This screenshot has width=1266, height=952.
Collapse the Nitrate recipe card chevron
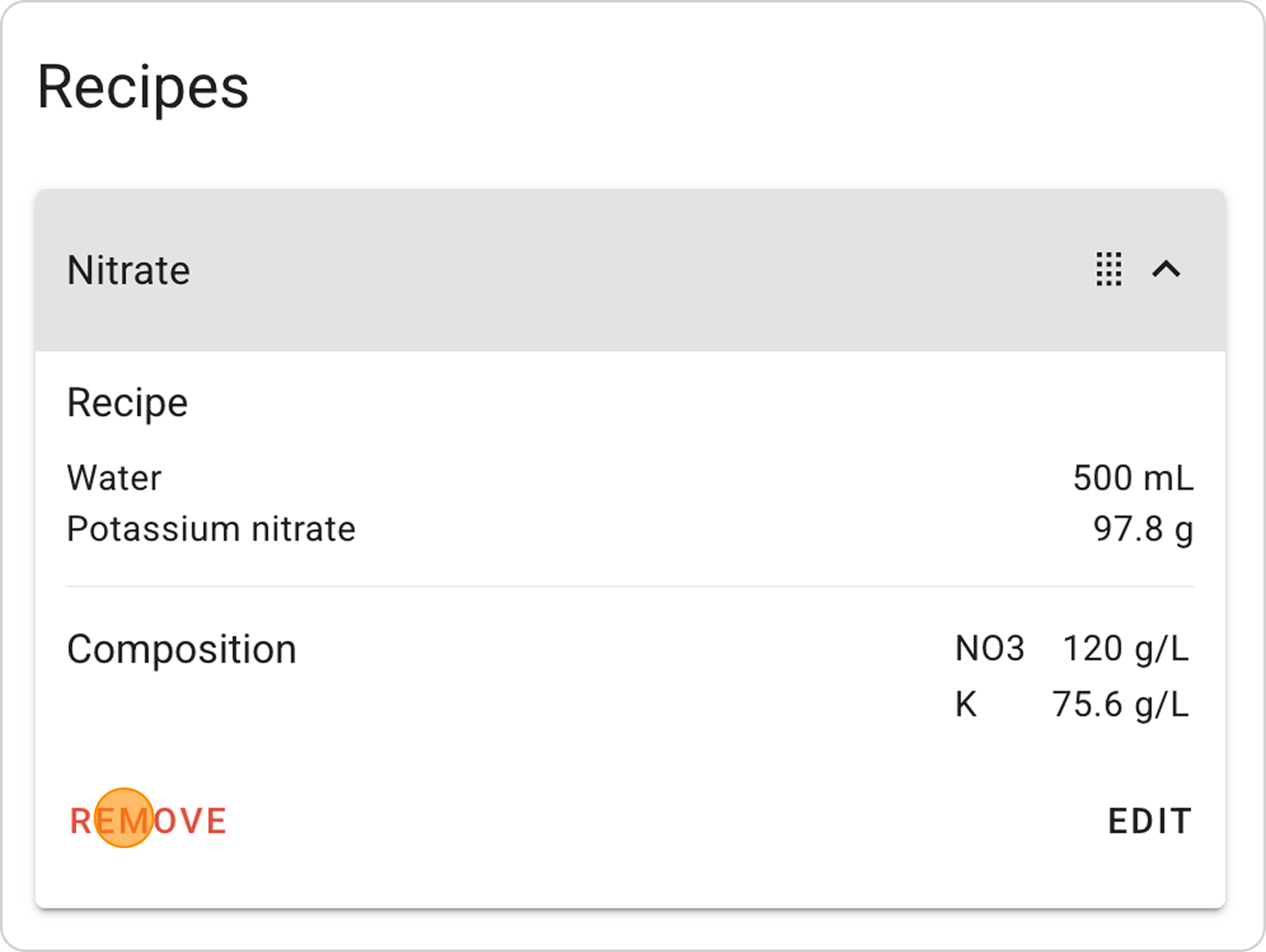coord(1166,270)
